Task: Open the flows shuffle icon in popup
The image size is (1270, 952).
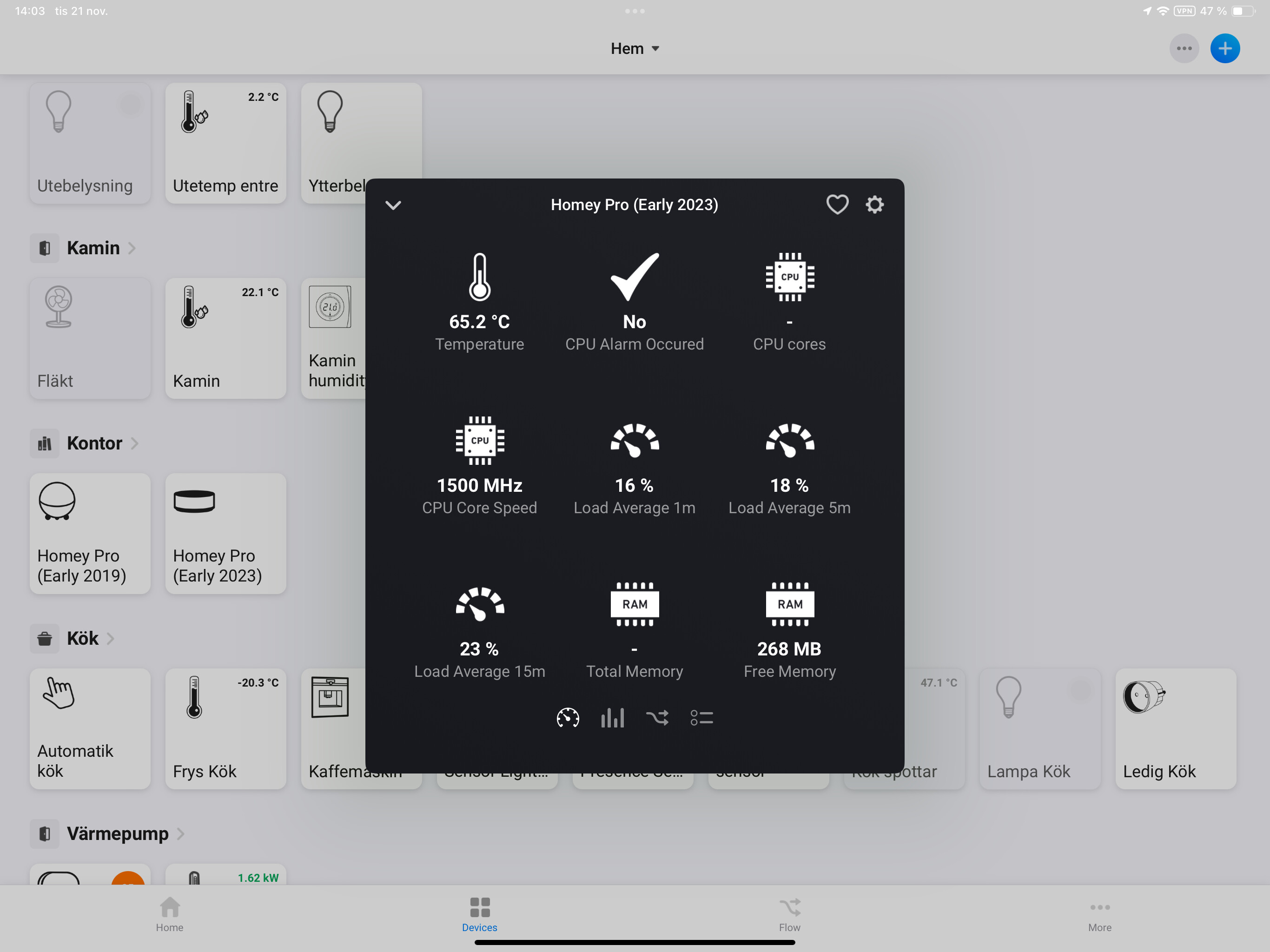Action: 657,718
